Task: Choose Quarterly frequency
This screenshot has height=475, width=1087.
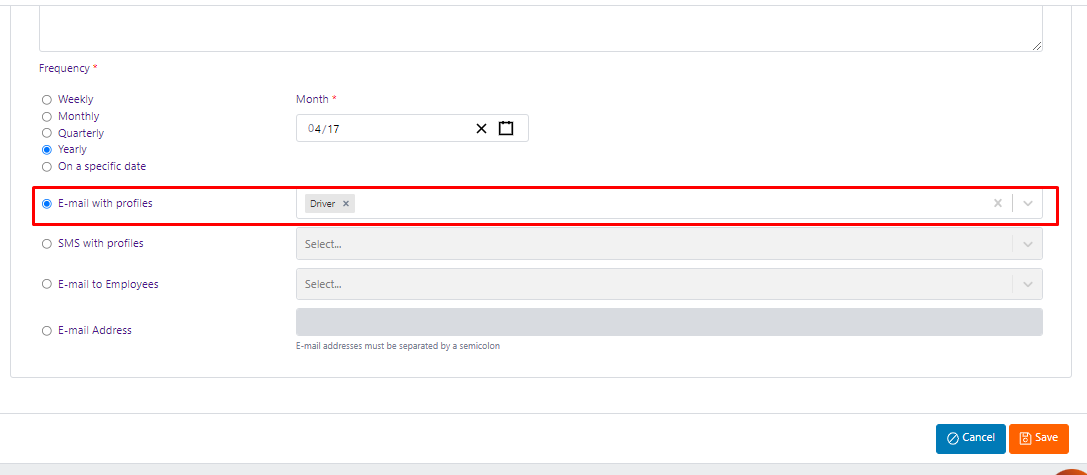Action: coord(47,133)
